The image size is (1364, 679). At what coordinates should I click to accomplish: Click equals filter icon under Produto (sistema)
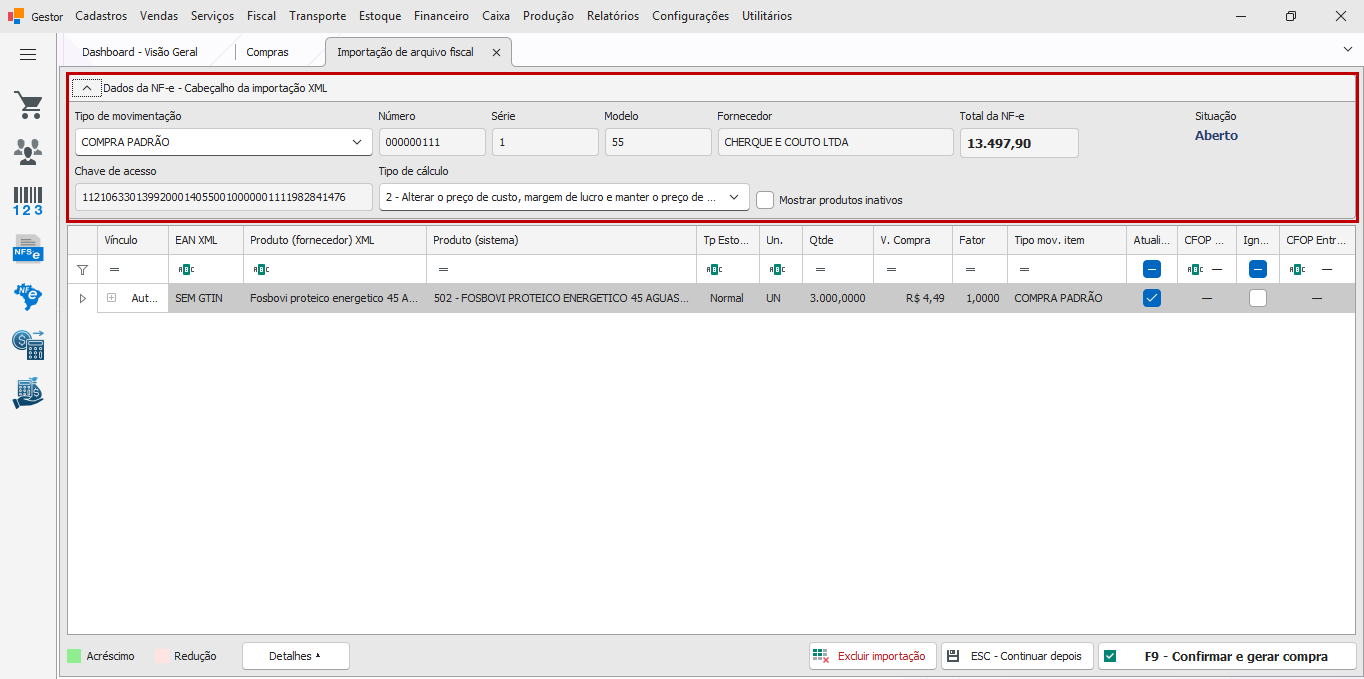click(442, 269)
